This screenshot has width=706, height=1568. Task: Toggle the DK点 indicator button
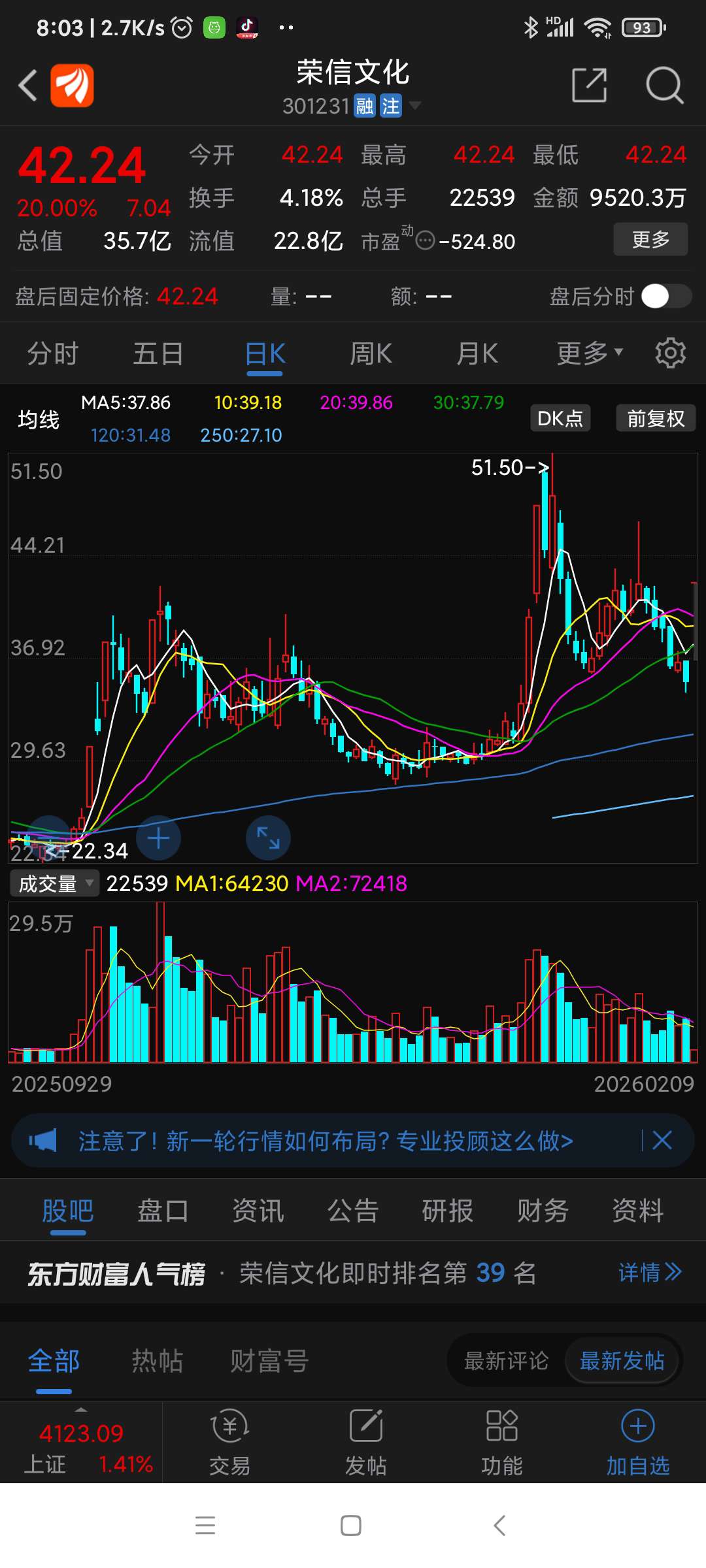point(560,418)
